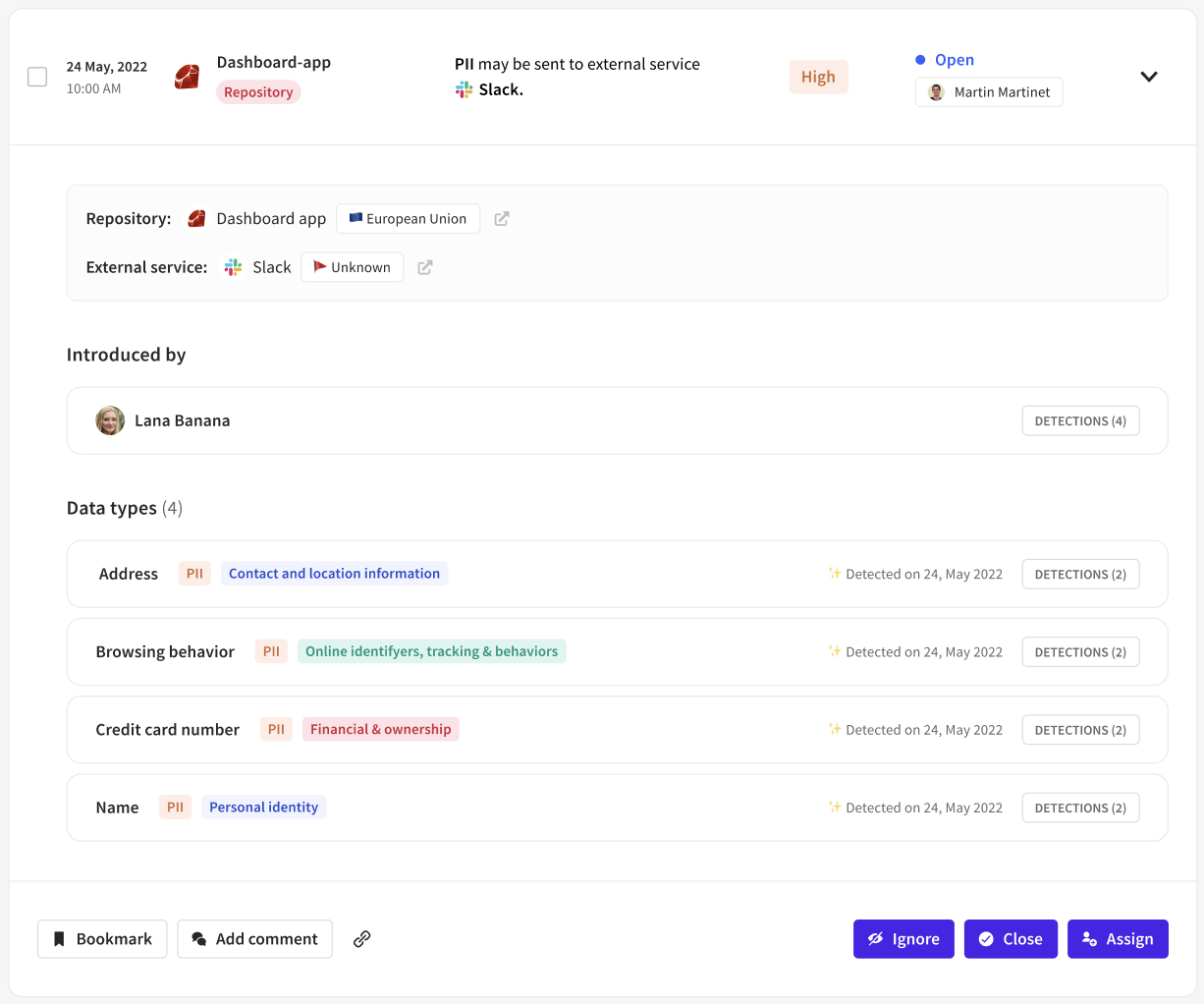Viewport: 1204px width, 1004px height.
Task: Click Martin Martinet's avatar picture
Action: pyautogui.click(x=936, y=92)
